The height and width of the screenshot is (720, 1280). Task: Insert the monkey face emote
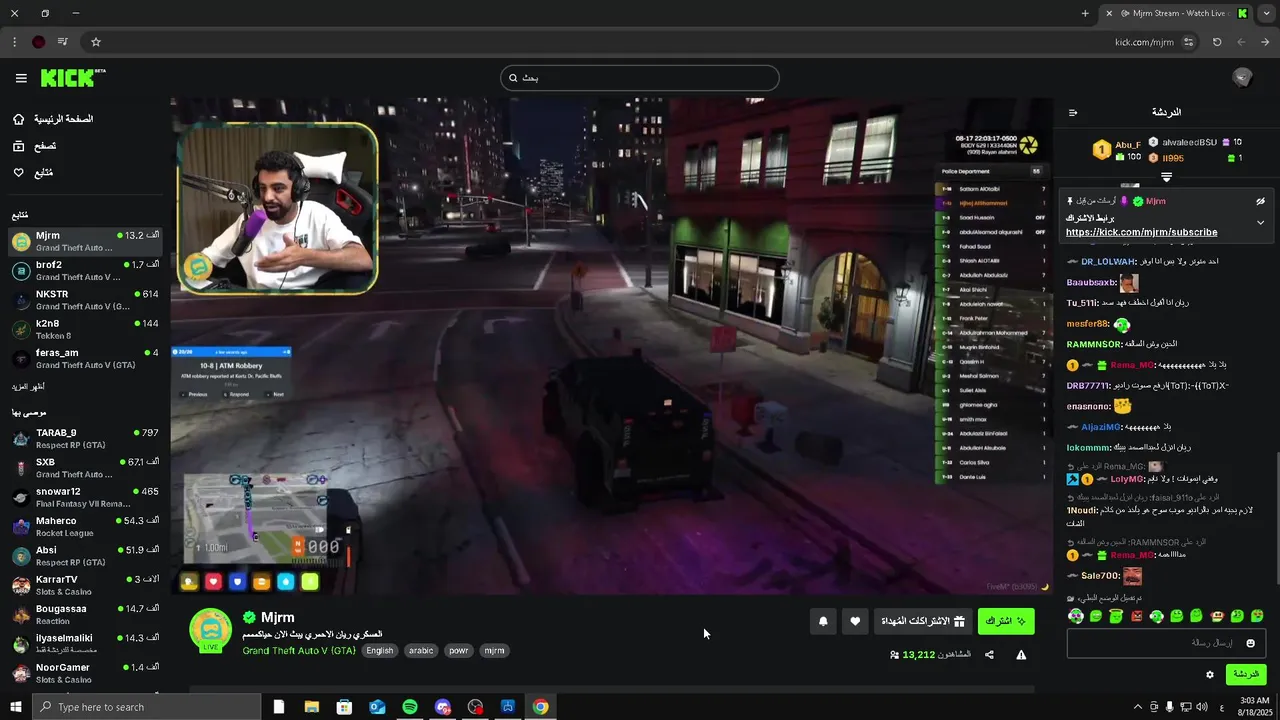coord(1217,616)
